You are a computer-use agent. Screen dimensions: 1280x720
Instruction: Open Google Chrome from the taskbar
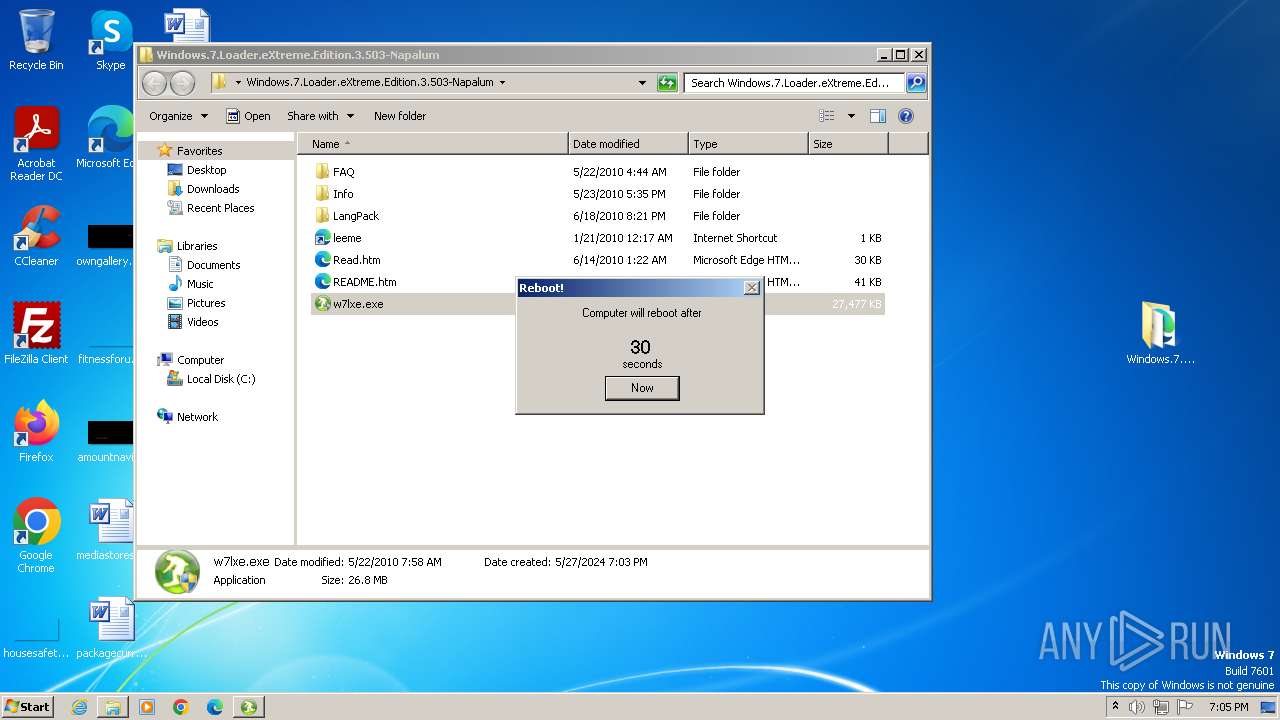(181, 707)
